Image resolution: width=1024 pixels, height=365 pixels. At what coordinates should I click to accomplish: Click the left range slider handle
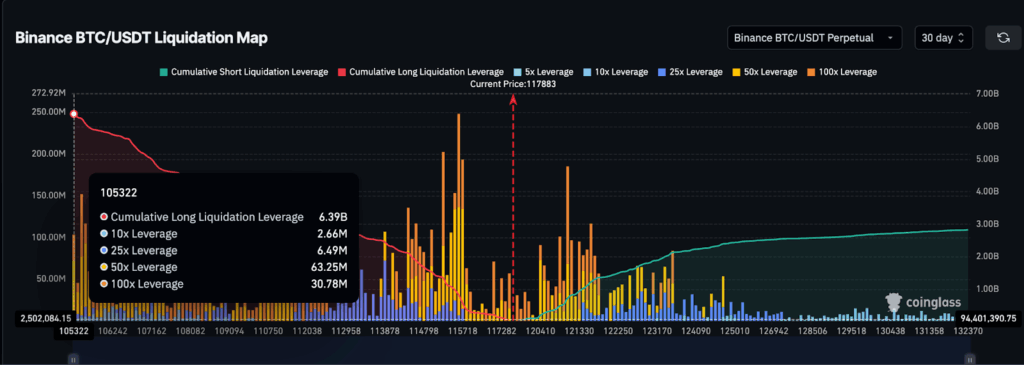click(x=73, y=359)
